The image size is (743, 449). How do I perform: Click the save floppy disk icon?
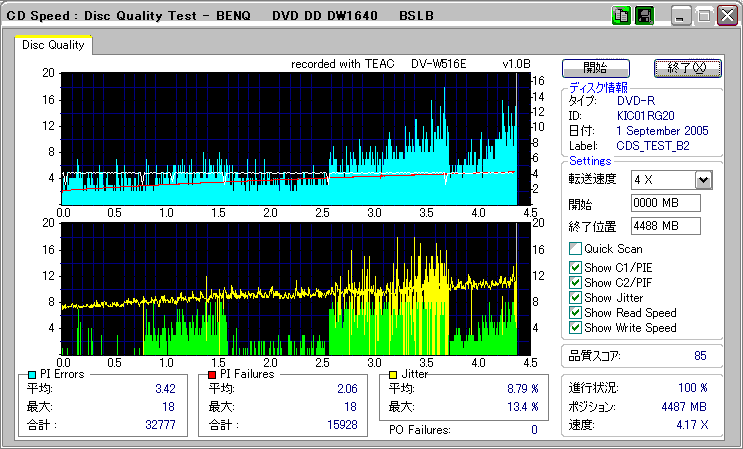[x=644, y=16]
